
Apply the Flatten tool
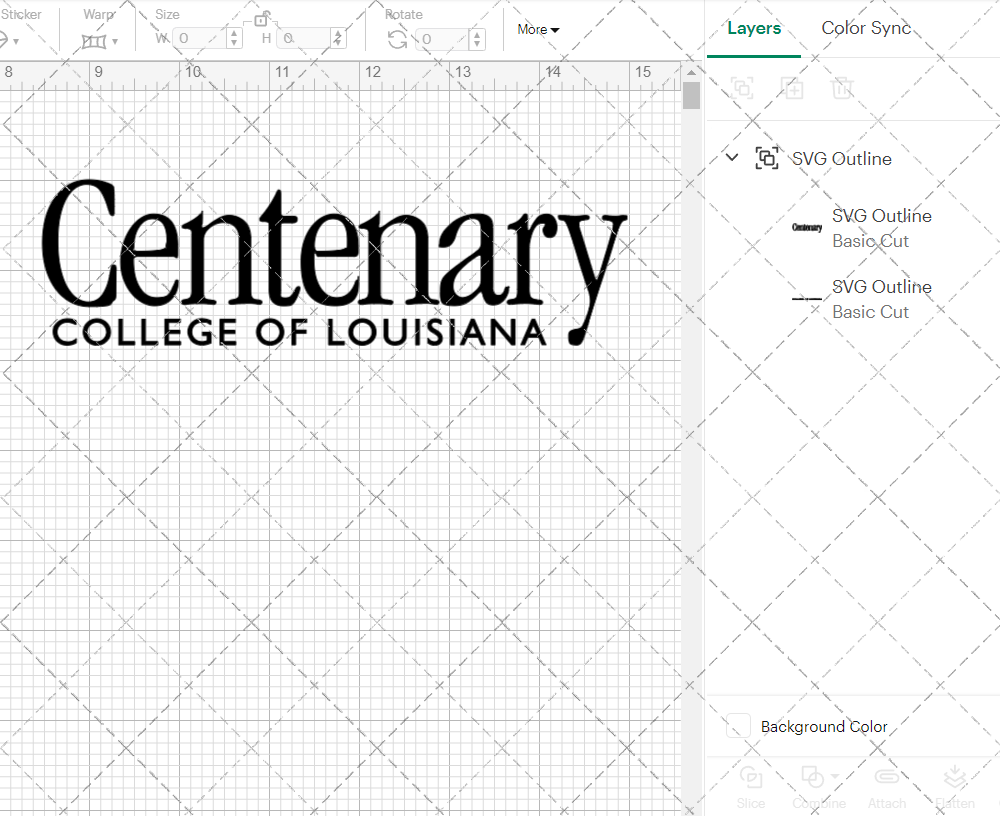[955, 785]
